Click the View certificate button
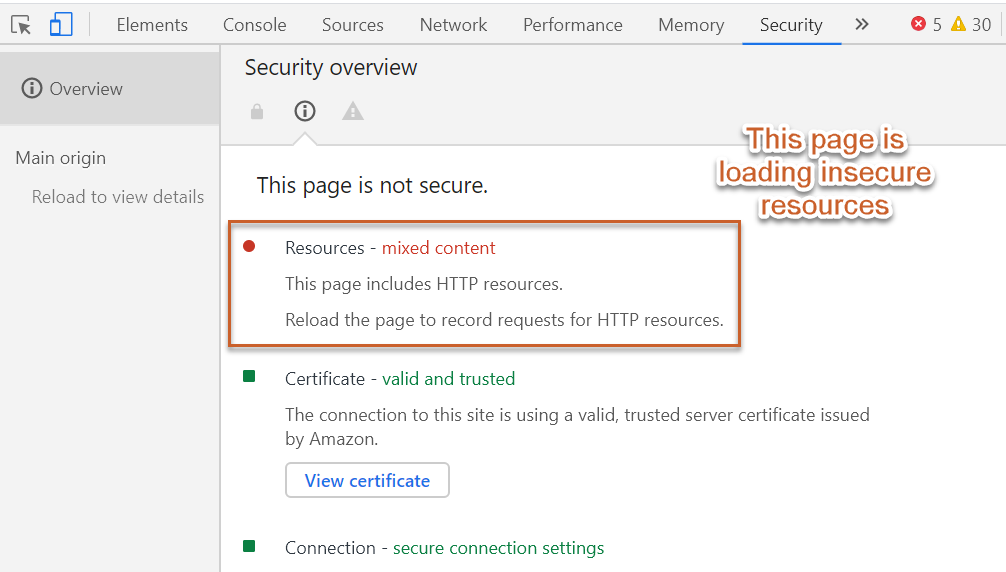1006x572 pixels. [x=367, y=480]
